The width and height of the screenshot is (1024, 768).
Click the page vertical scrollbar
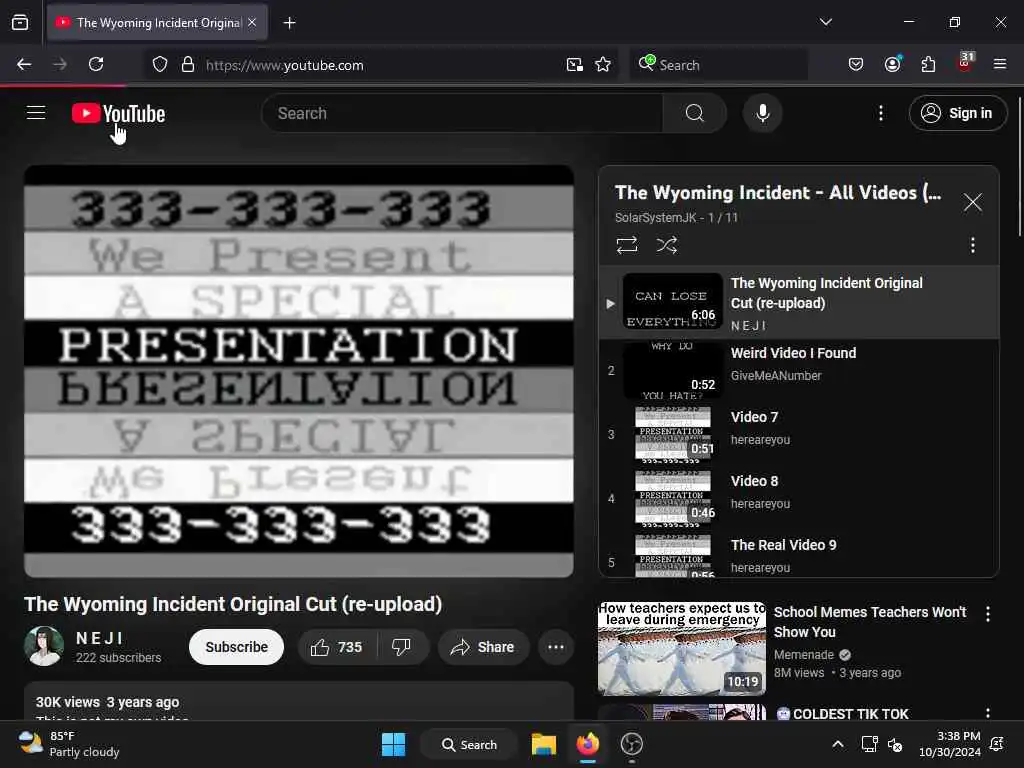pyautogui.click(x=1019, y=167)
